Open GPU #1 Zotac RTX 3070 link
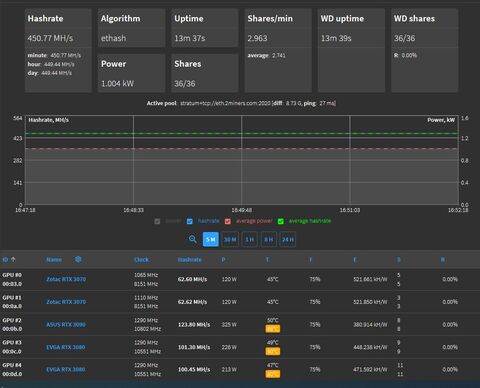 [x=66, y=302]
